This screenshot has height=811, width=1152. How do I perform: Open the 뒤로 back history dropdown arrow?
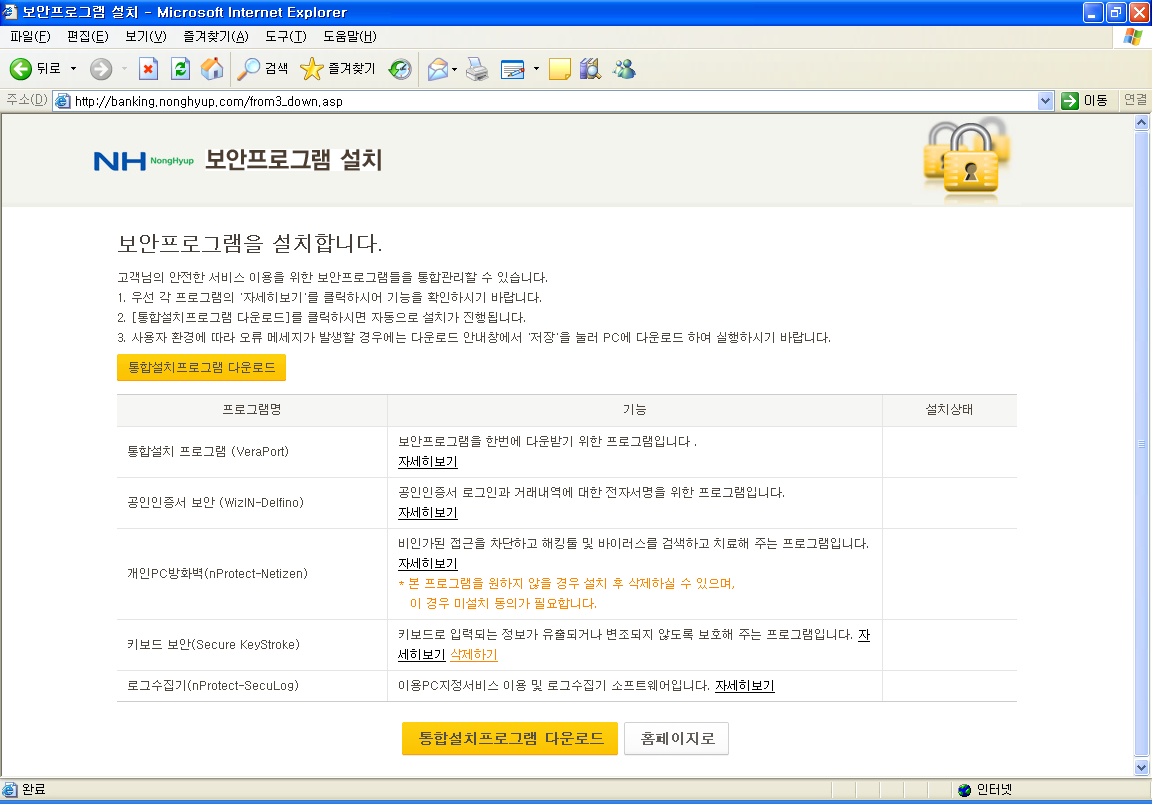73,69
